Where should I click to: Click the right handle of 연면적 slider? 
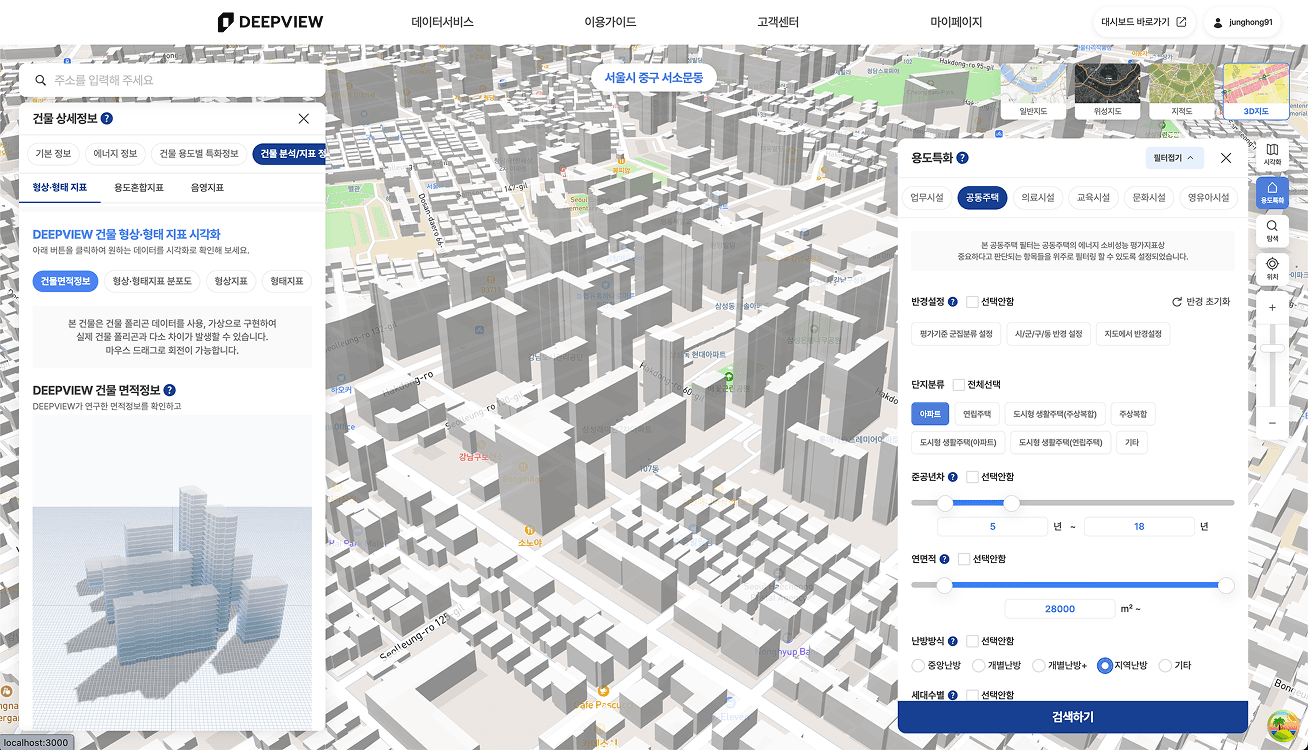[1226, 585]
